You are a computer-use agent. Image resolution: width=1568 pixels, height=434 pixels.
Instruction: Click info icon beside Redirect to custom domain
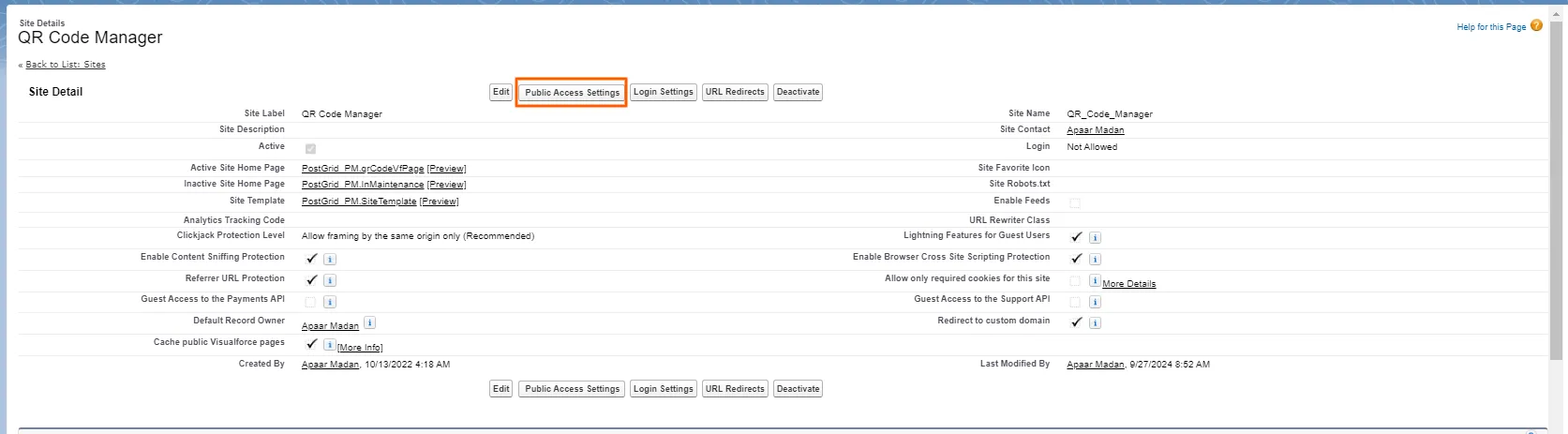point(1095,323)
